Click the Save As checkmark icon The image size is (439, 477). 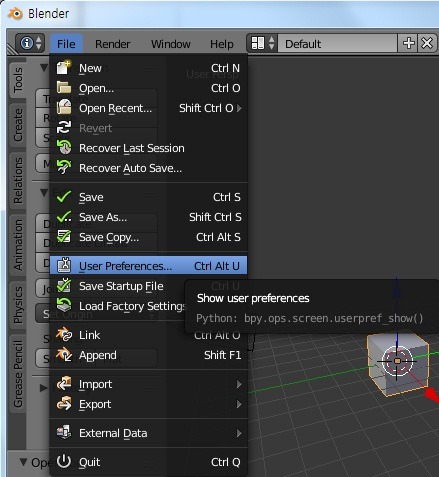64,217
